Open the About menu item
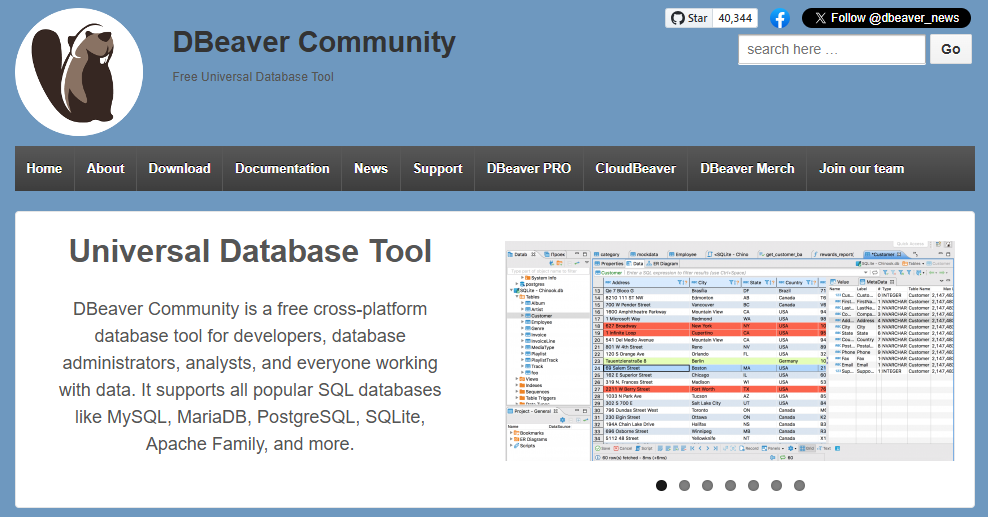The image size is (988, 517). point(105,169)
